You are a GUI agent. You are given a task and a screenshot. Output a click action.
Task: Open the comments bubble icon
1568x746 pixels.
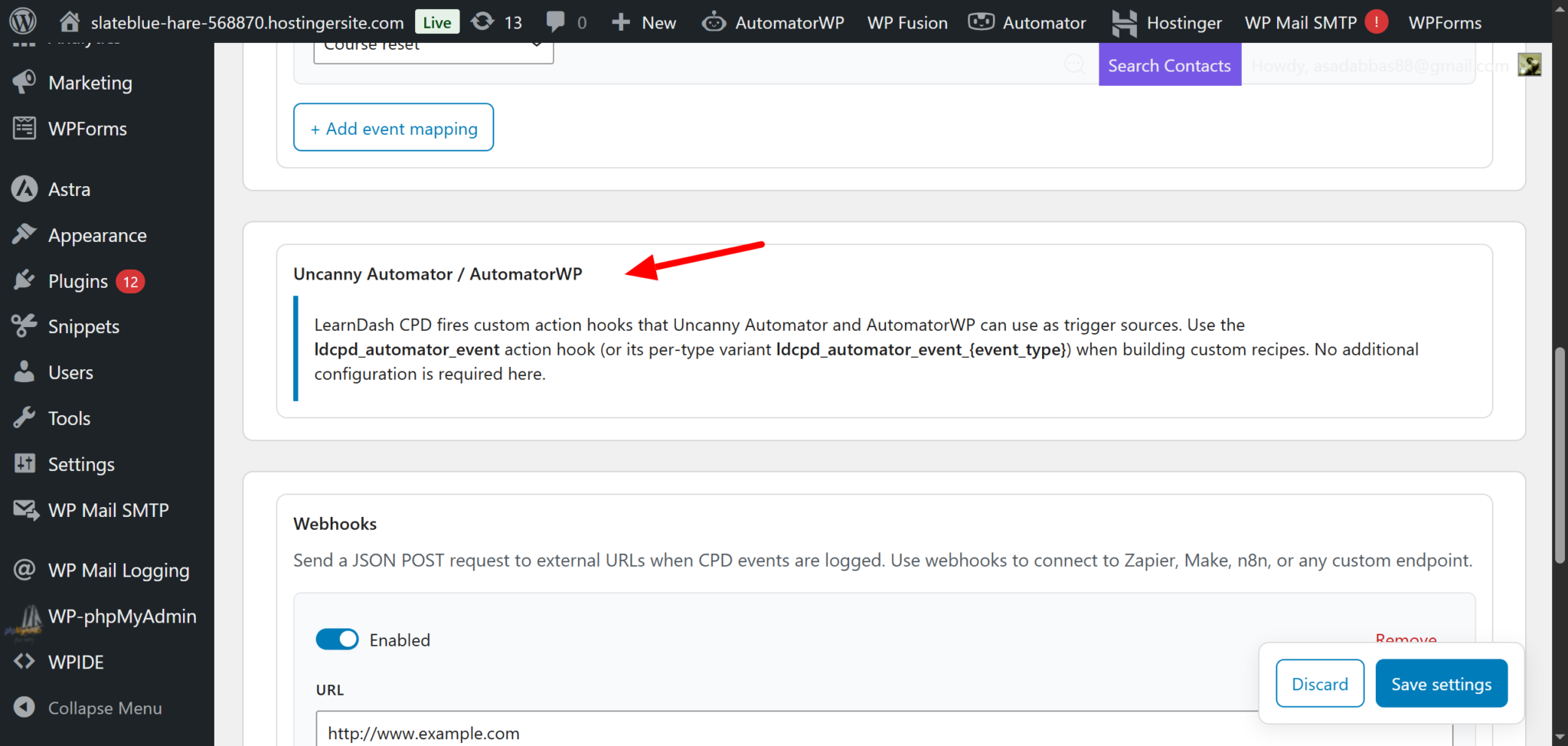click(x=556, y=21)
